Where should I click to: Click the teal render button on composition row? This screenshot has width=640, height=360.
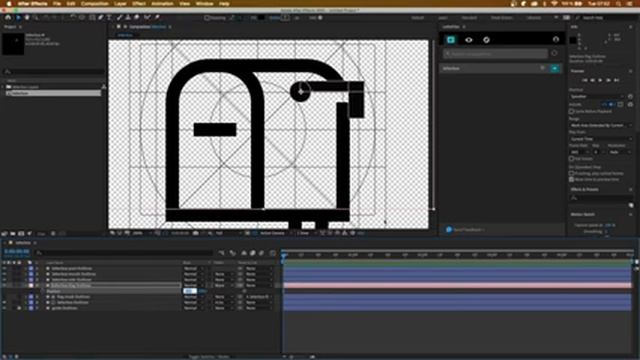coord(555,68)
